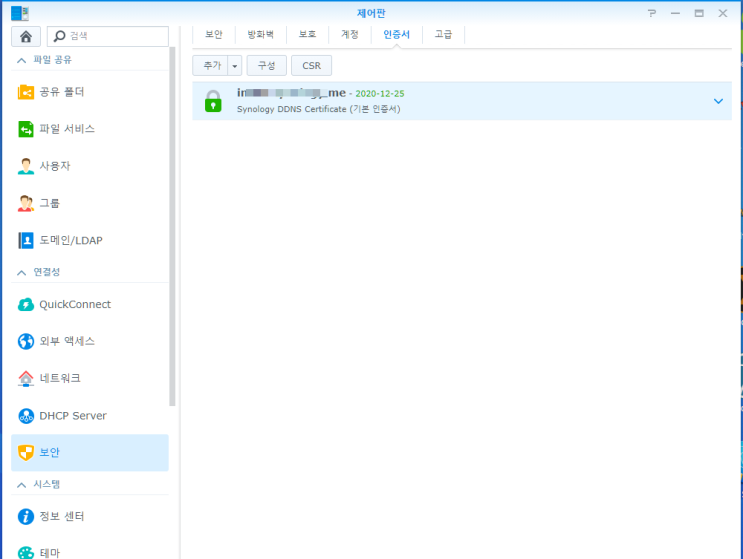Image resolution: width=743 pixels, height=559 pixels.
Task: Select QuickConnect label in sidebar
Action: [75, 305]
